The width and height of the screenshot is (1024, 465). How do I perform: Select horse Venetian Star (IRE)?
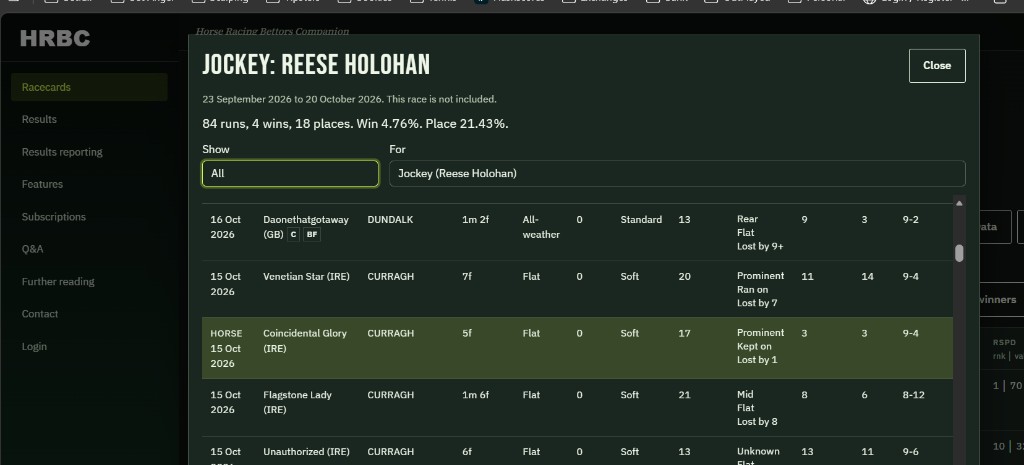(x=306, y=276)
